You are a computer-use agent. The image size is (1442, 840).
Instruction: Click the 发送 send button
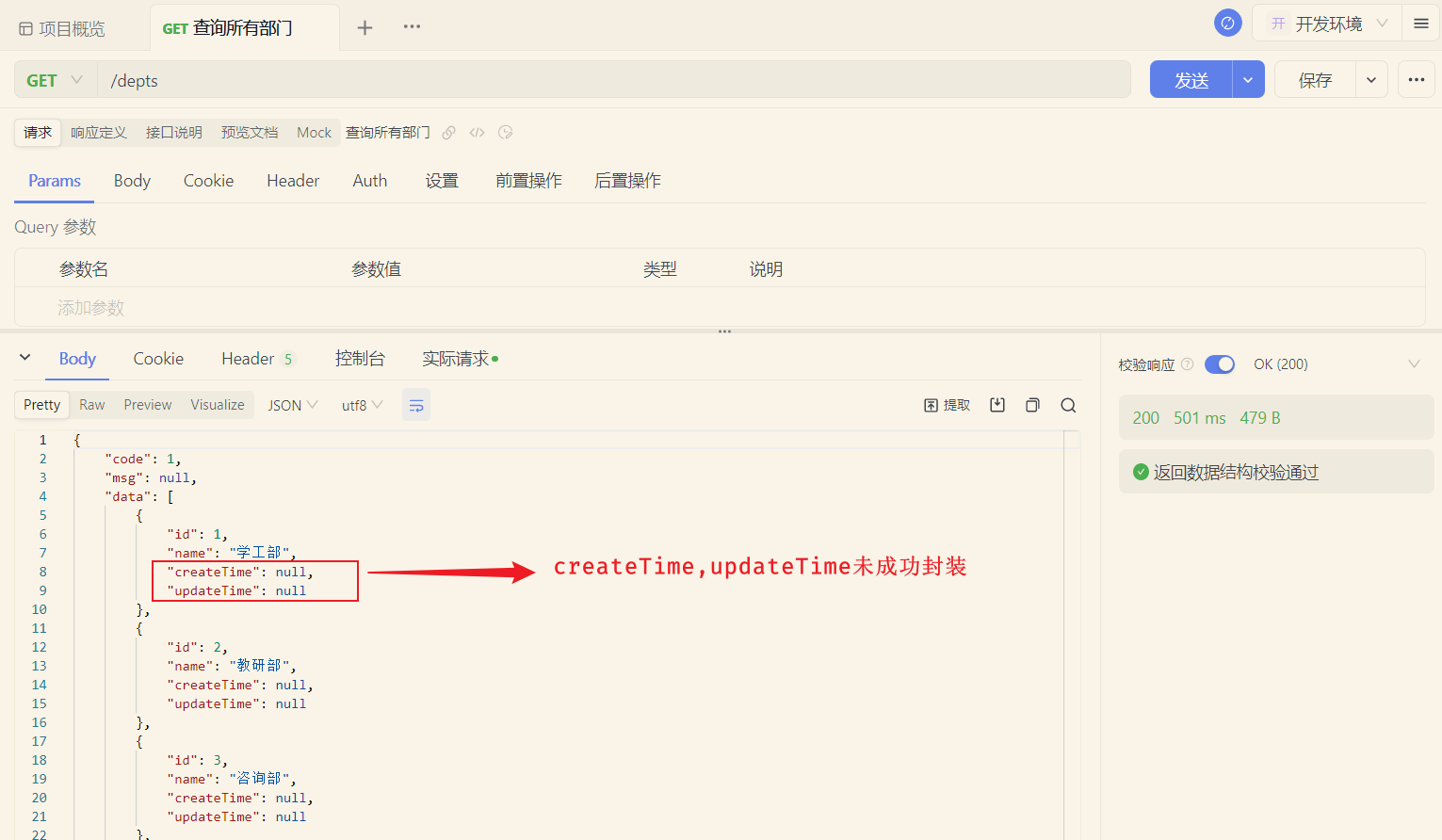point(1190,79)
